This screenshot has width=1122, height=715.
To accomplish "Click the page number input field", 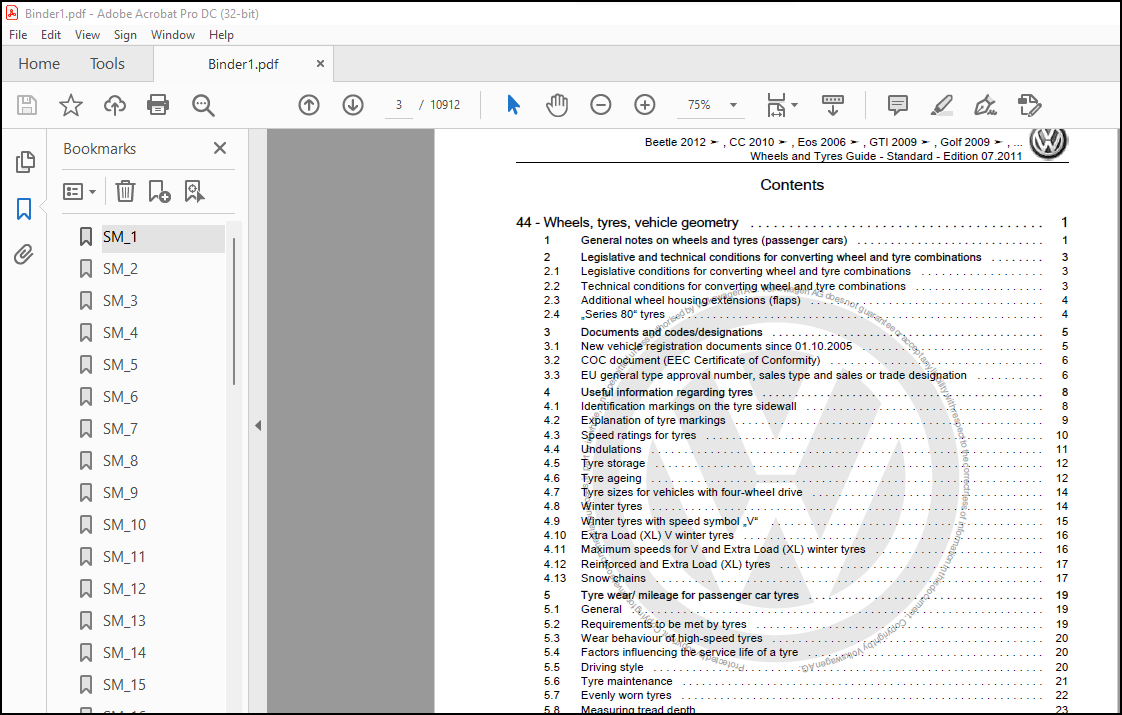I will click(x=399, y=105).
